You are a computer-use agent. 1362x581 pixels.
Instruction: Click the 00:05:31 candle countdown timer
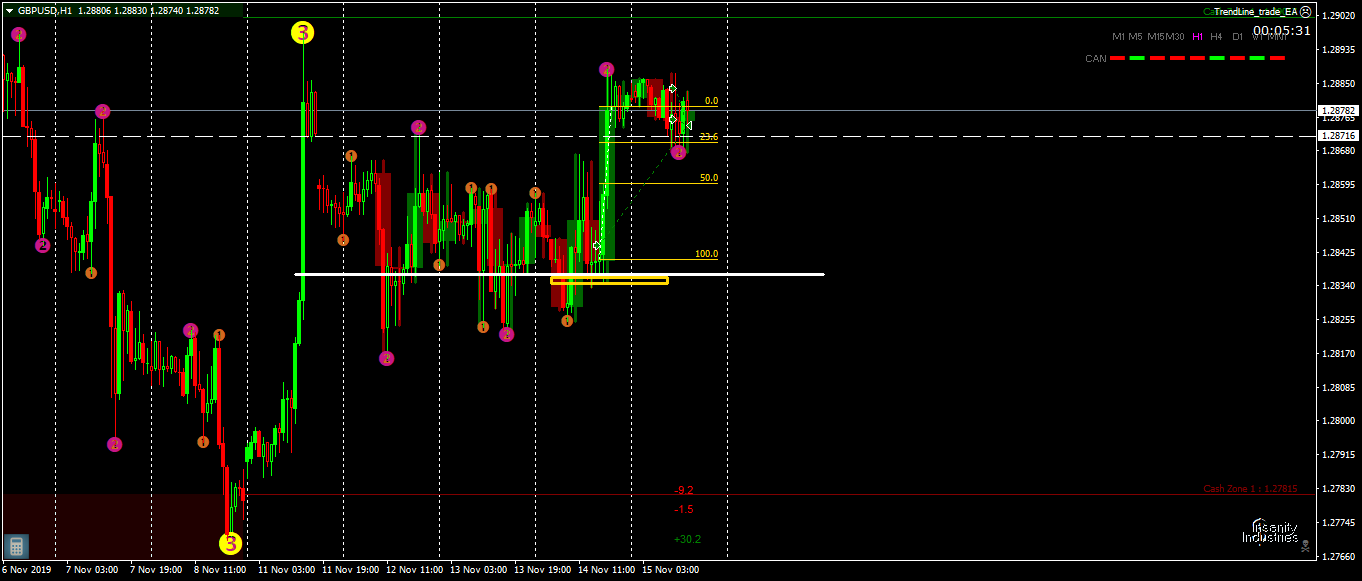(1282, 31)
